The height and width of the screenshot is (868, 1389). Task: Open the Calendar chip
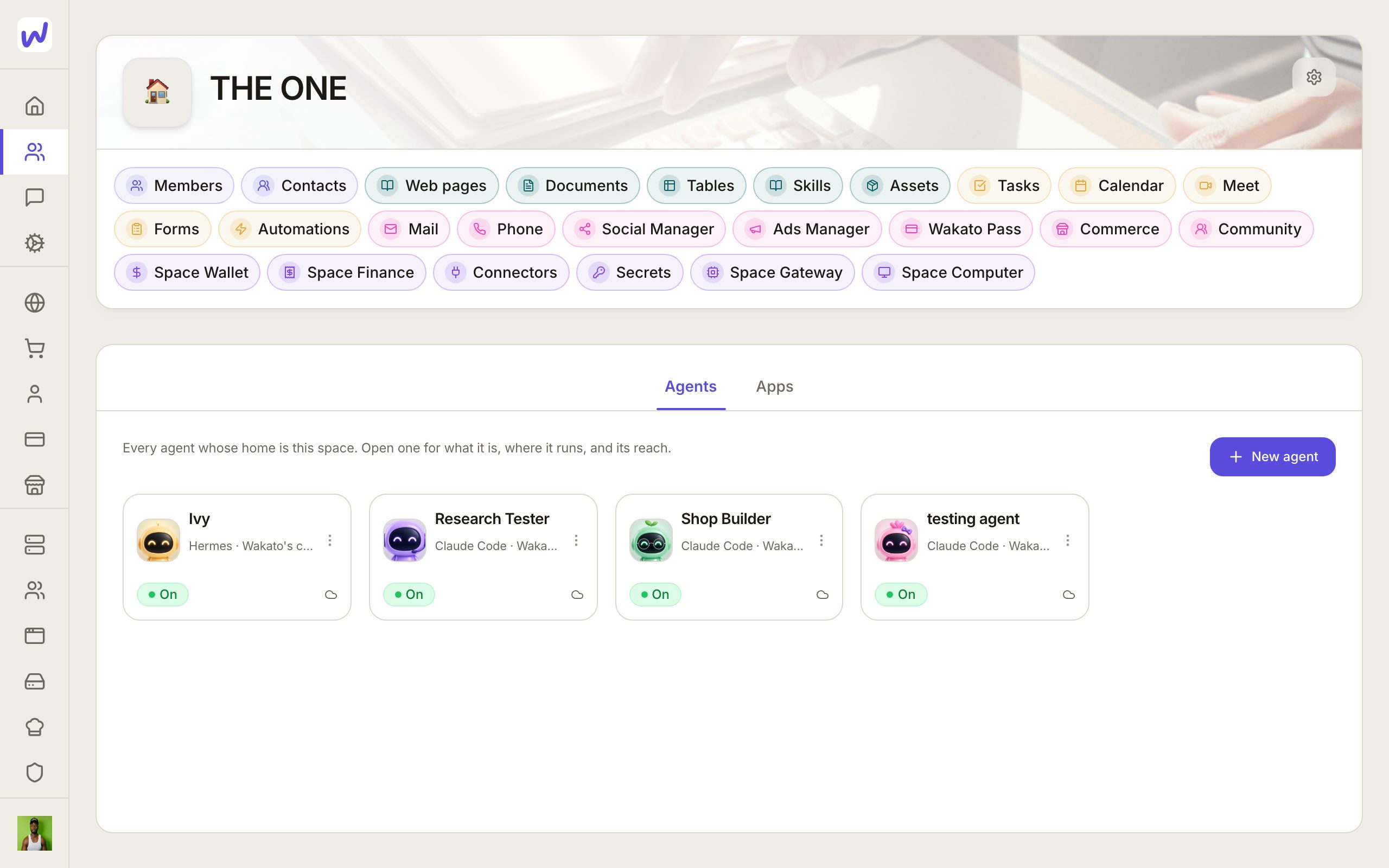tap(1117, 186)
